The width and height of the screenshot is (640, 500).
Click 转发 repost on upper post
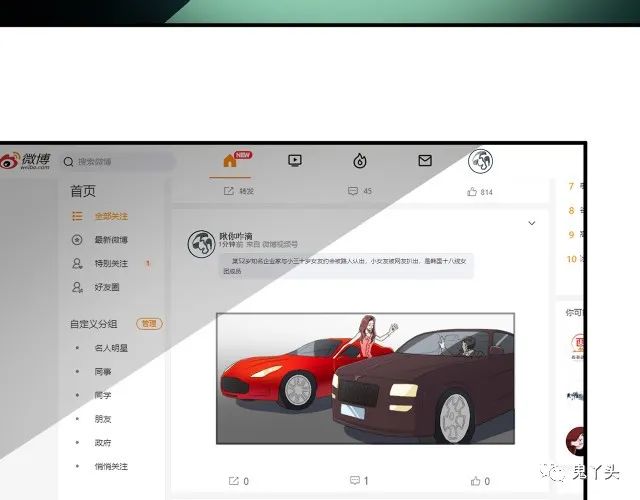click(239, 191)
